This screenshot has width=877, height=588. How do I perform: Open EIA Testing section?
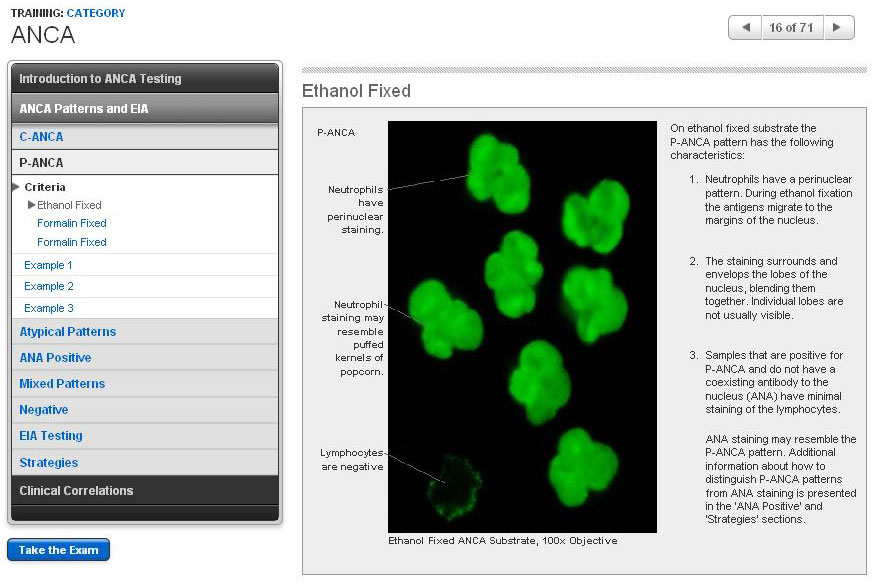click(x=51, y=436)
